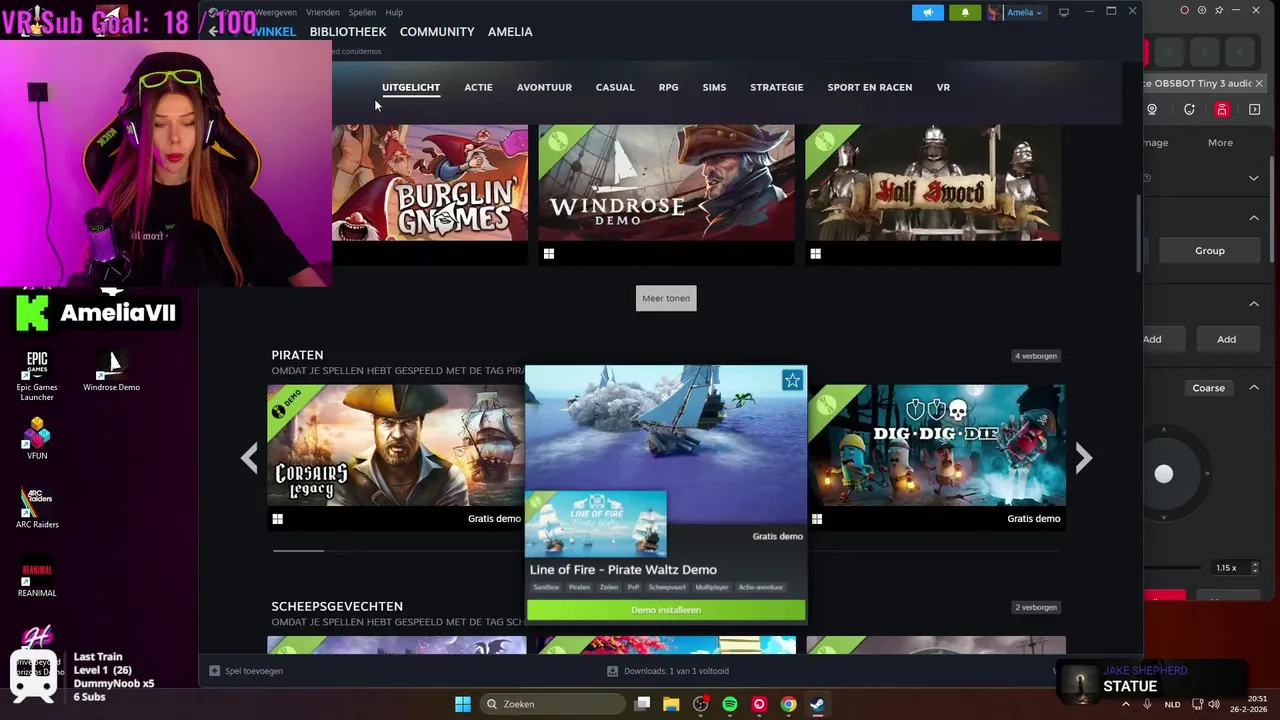The width and height of the screenshot is (1280, 720).
Task: Open the VFUN desktop shortcut
Action: click(37, 439)
